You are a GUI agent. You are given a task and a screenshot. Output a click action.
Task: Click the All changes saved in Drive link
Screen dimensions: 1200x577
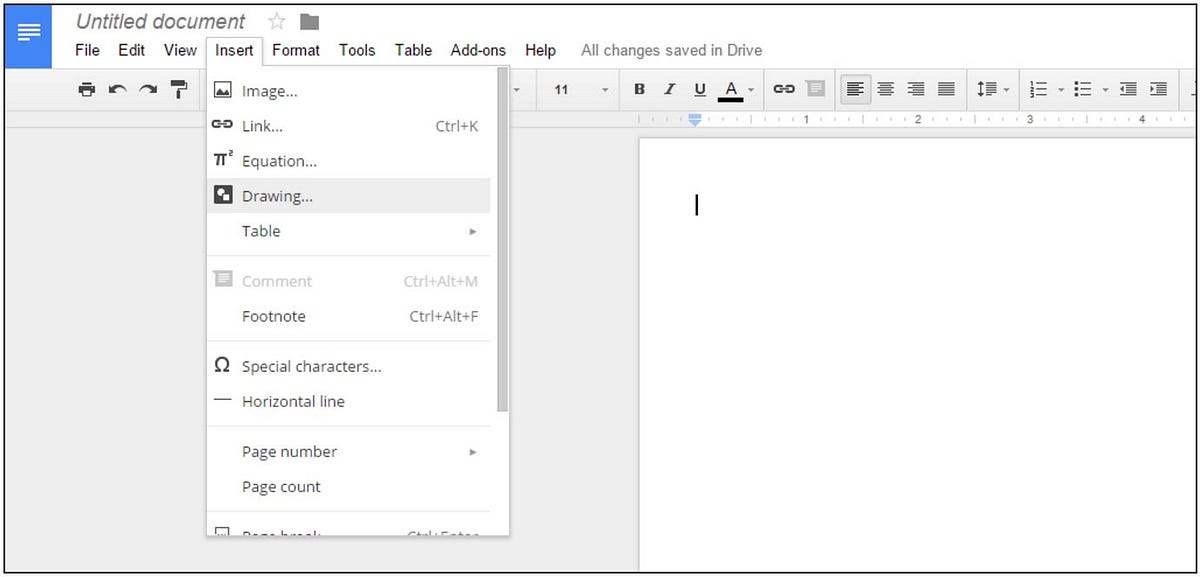(x=671, y=49)
